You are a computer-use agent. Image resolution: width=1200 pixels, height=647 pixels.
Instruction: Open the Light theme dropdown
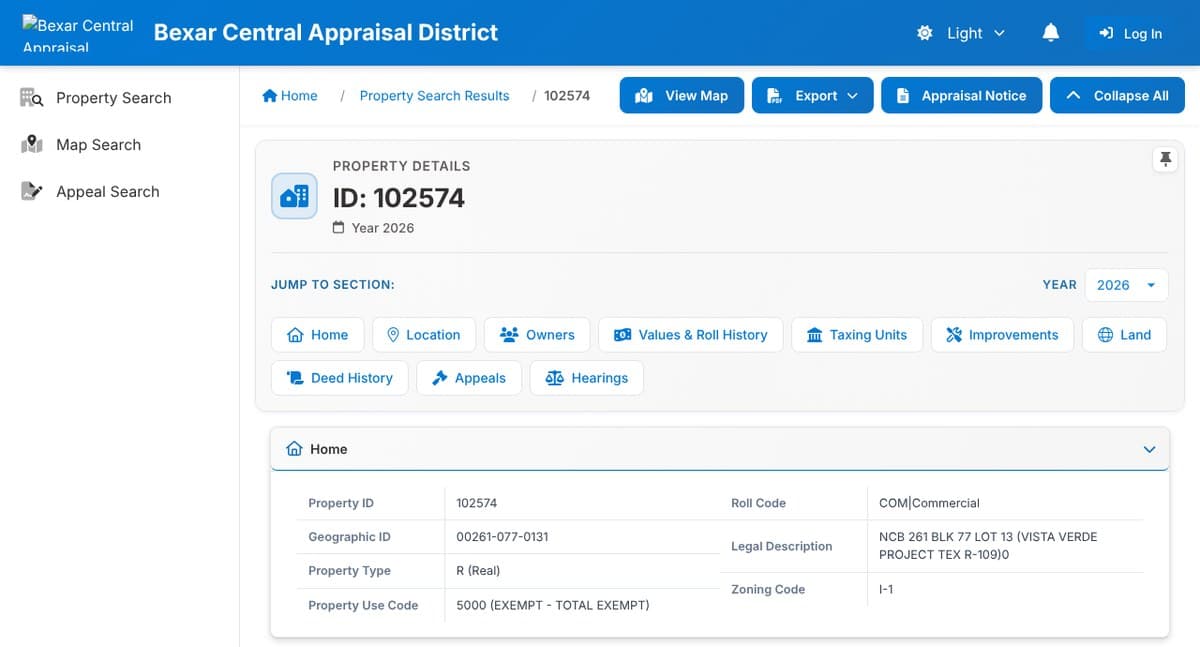961,33
